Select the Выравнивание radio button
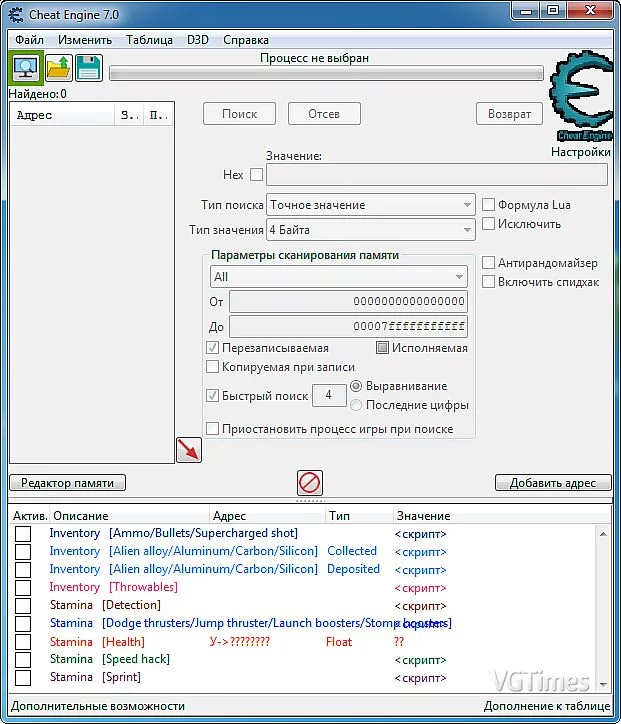 pyautogui.click(x=356, y=386)
